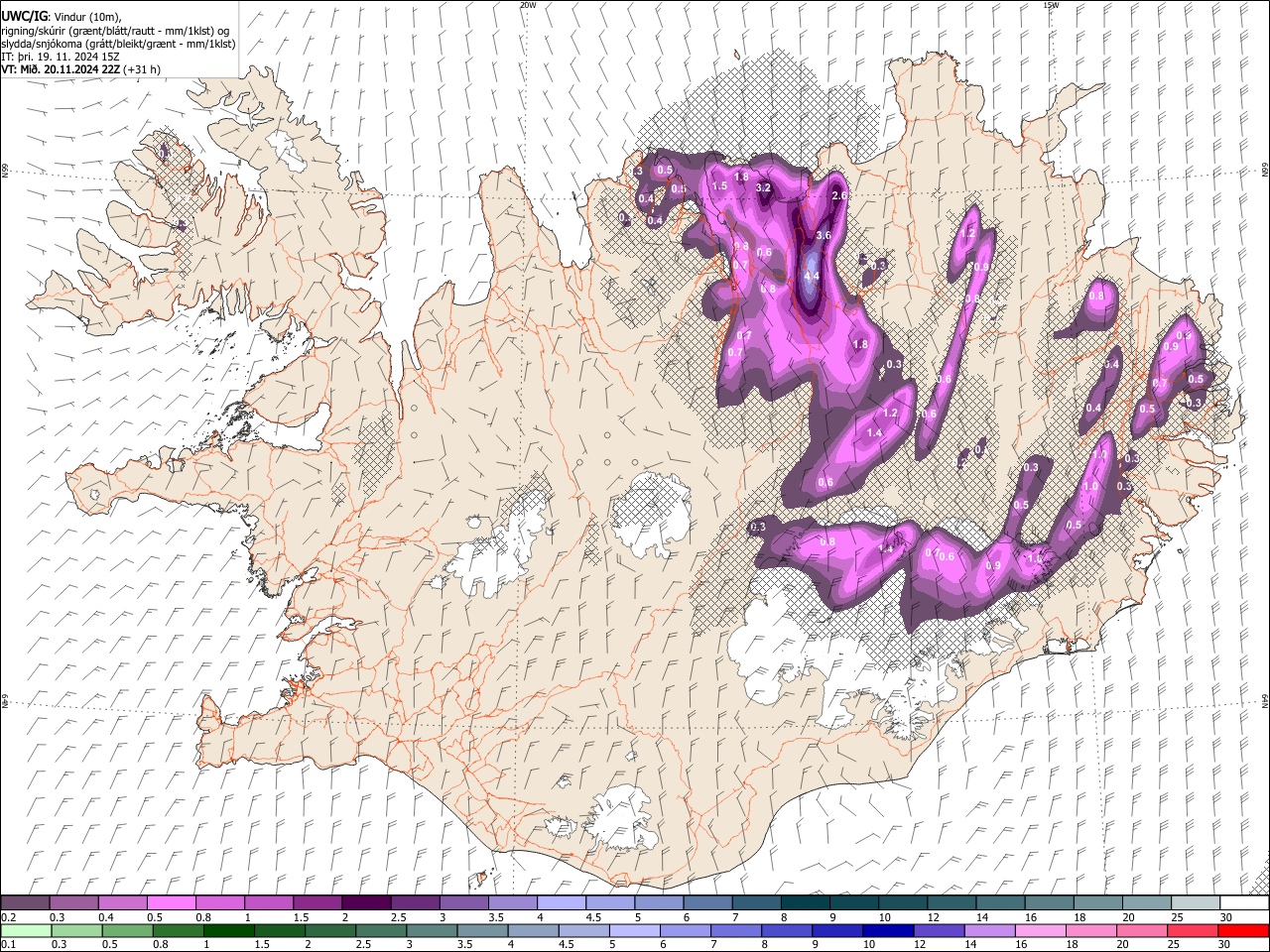Click the '20W' longitude label at the top edge

528,5
